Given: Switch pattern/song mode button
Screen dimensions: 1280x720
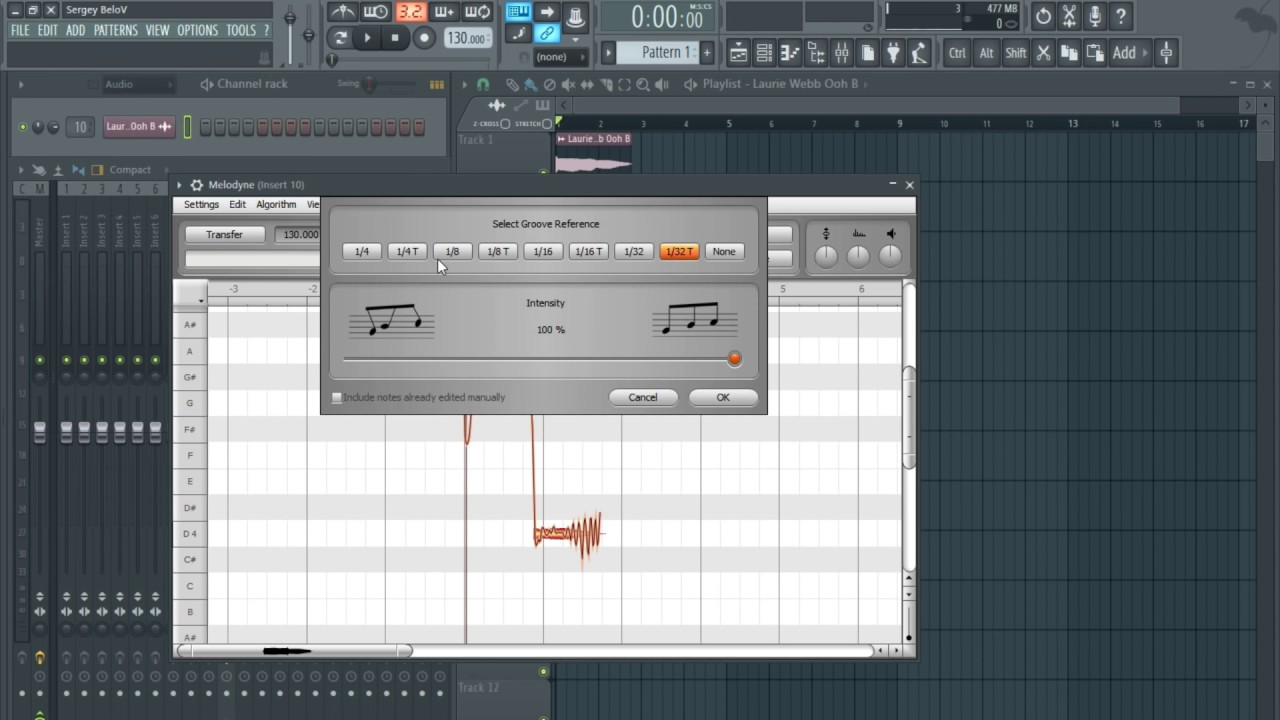Looking at the screenshot, I should tap(341, 38).
